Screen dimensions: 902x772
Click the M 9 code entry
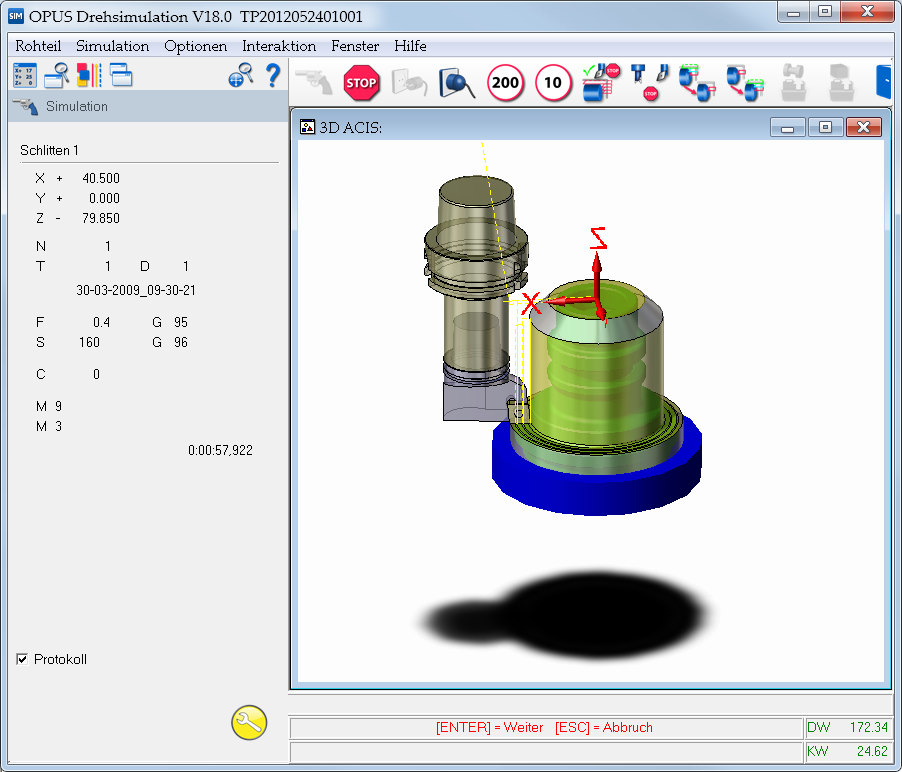click(49, 407)
